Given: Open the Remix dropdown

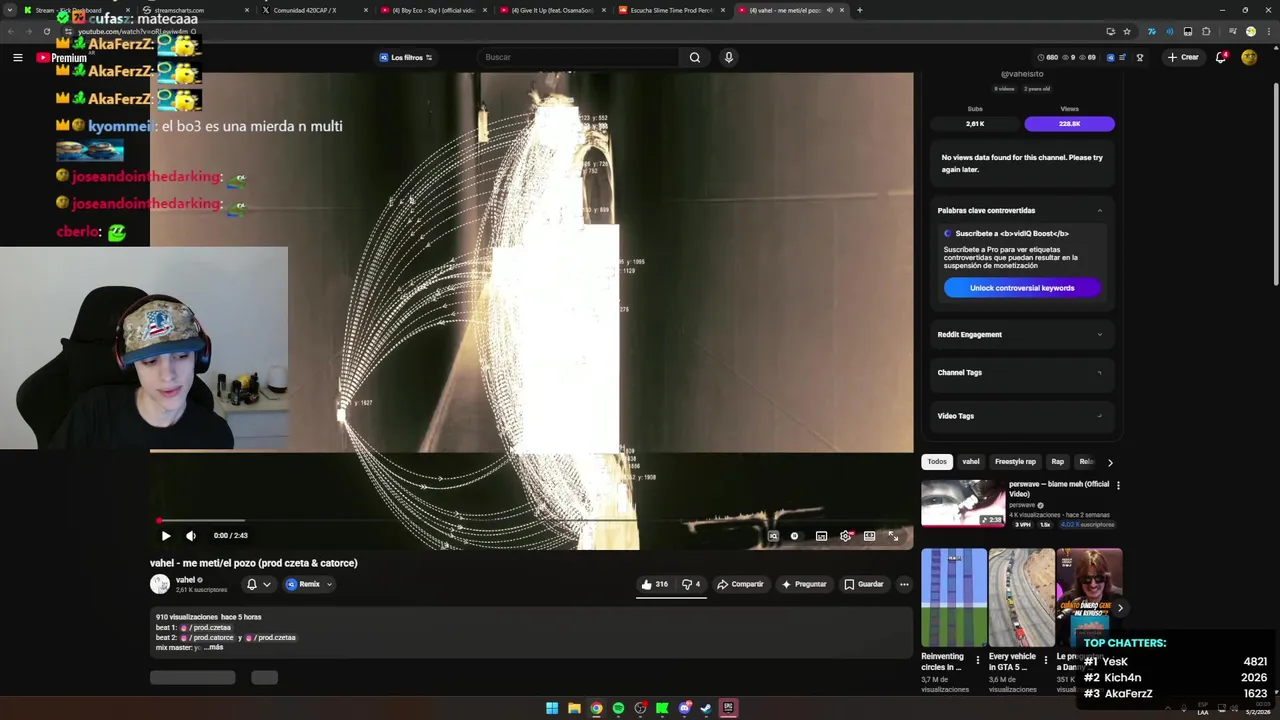Looking at the screenshot, I should pyautogui.click(x=308, y=584).
